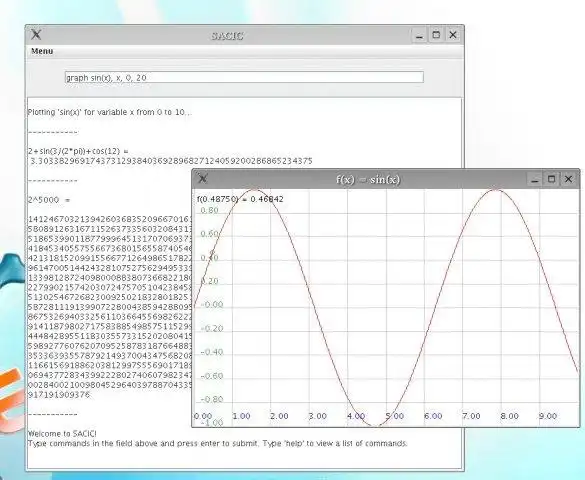Click the -0.00 y-axis label in graph
The height and width of the screenshot is (480, 585).
(x=212, y=304)
